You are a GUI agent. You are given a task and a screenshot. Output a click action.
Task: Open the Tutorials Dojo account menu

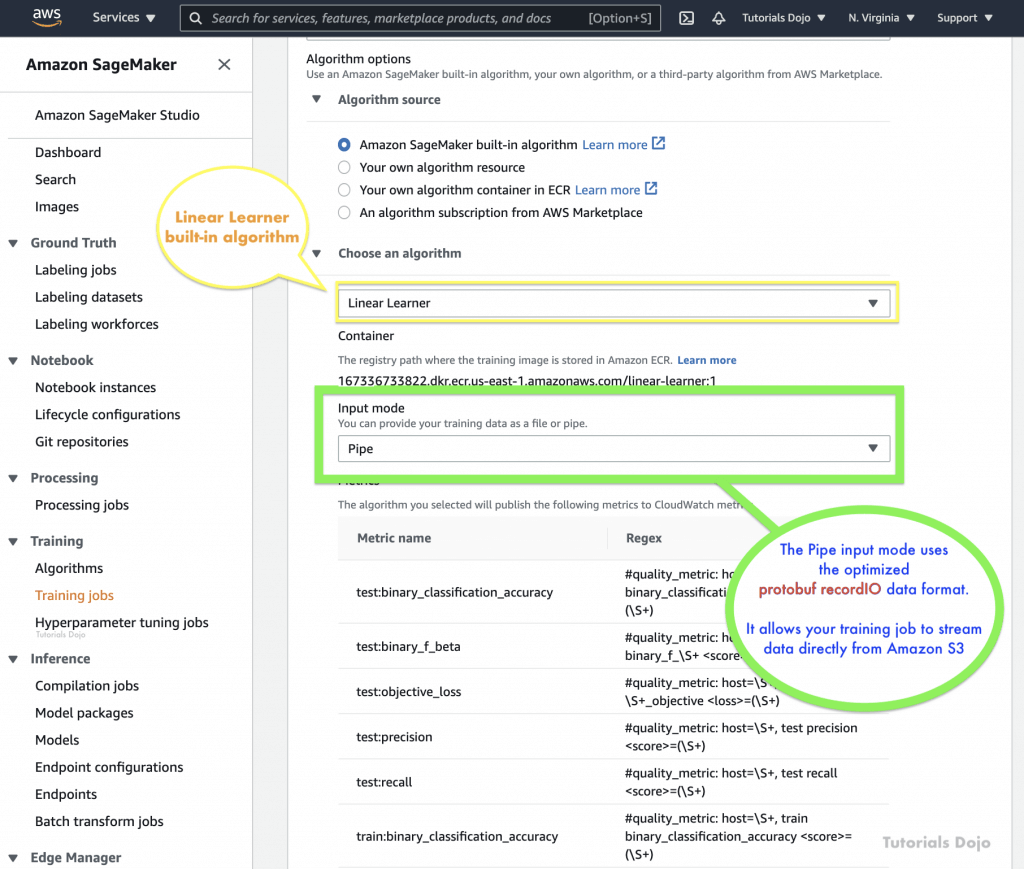point(784,18)
